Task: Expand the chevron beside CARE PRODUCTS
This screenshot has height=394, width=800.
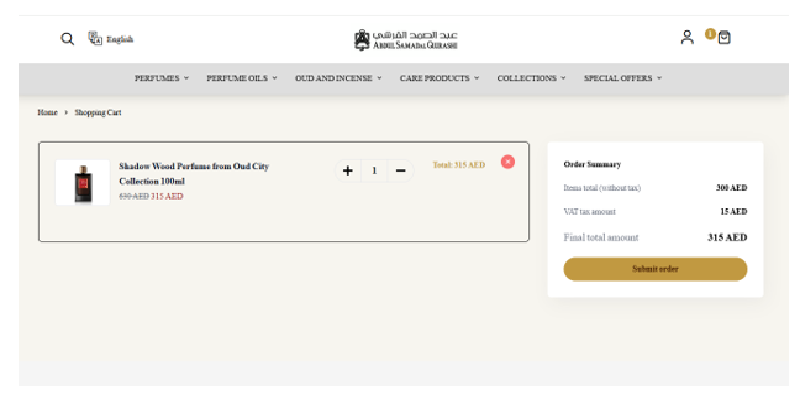Action: (x=477, y=78)
